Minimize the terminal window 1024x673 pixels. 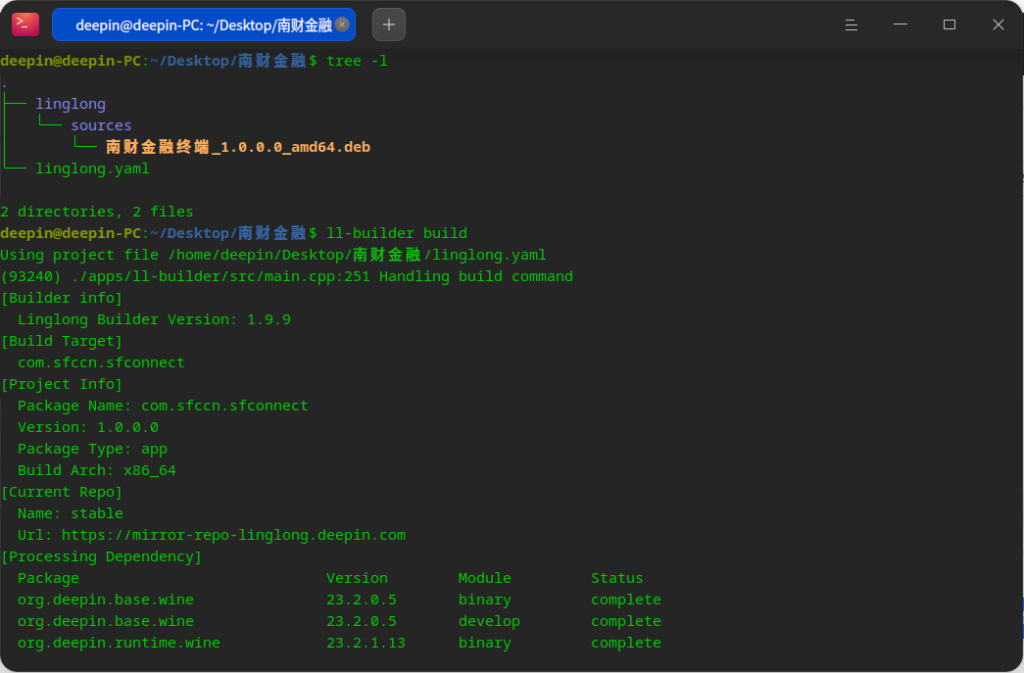tap(901, 25)
